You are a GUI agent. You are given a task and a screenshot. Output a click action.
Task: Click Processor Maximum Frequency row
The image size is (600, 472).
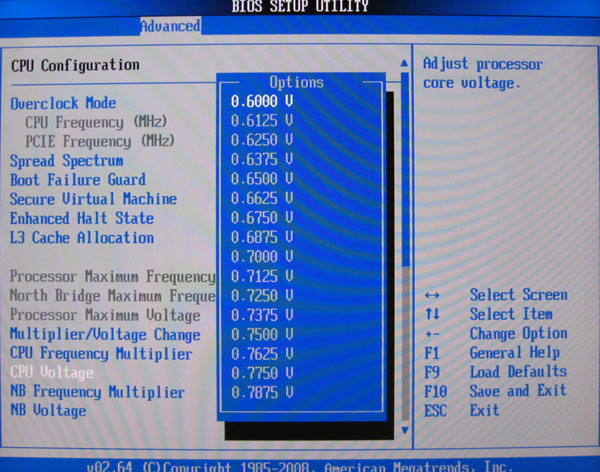113,277
